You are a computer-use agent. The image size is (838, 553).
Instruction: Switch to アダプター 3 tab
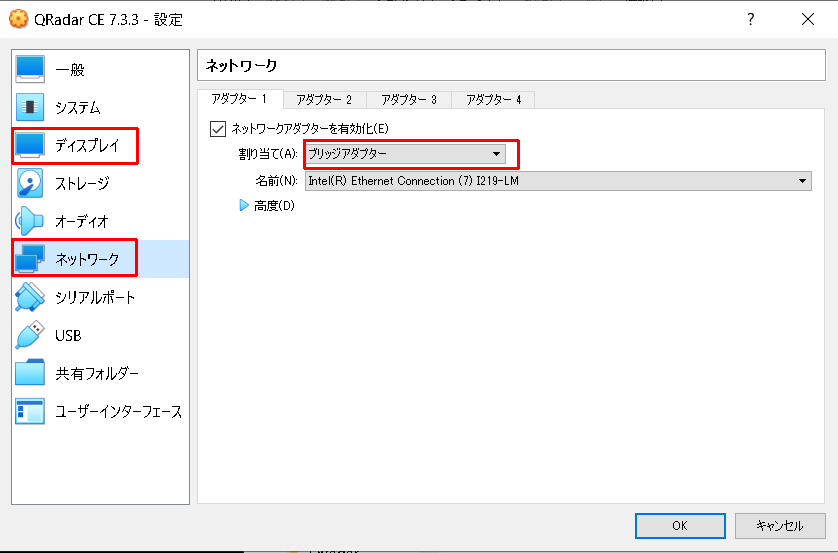[x=409, y=100]
